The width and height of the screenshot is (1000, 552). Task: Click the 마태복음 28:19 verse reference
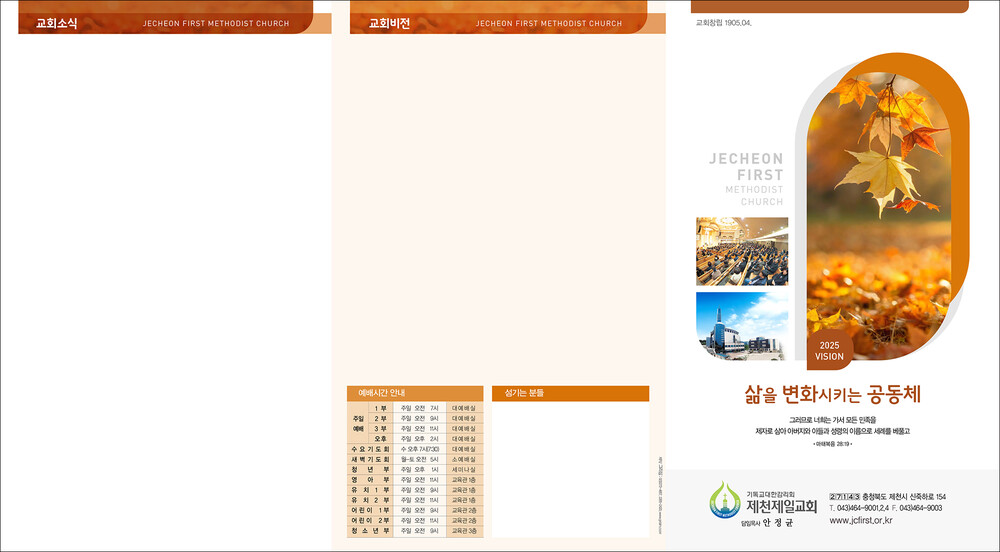832,441
